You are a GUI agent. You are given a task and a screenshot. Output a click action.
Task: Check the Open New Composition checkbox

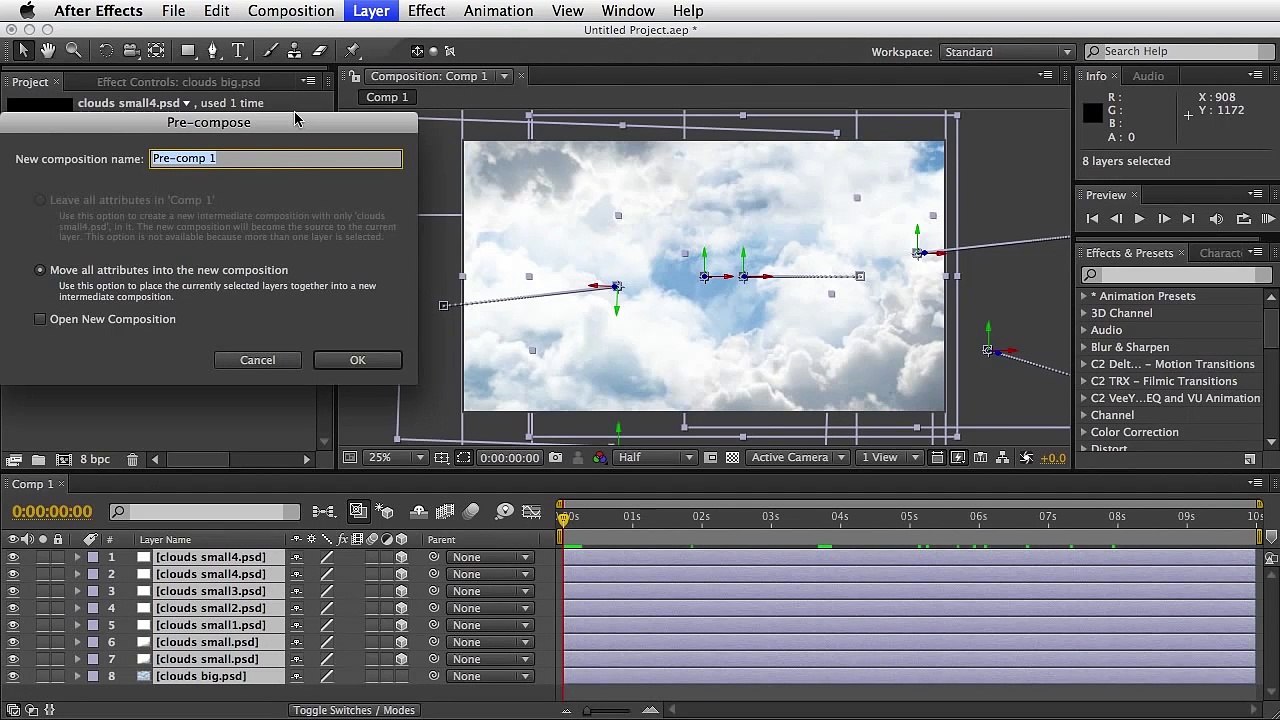[x=40, y=319]
